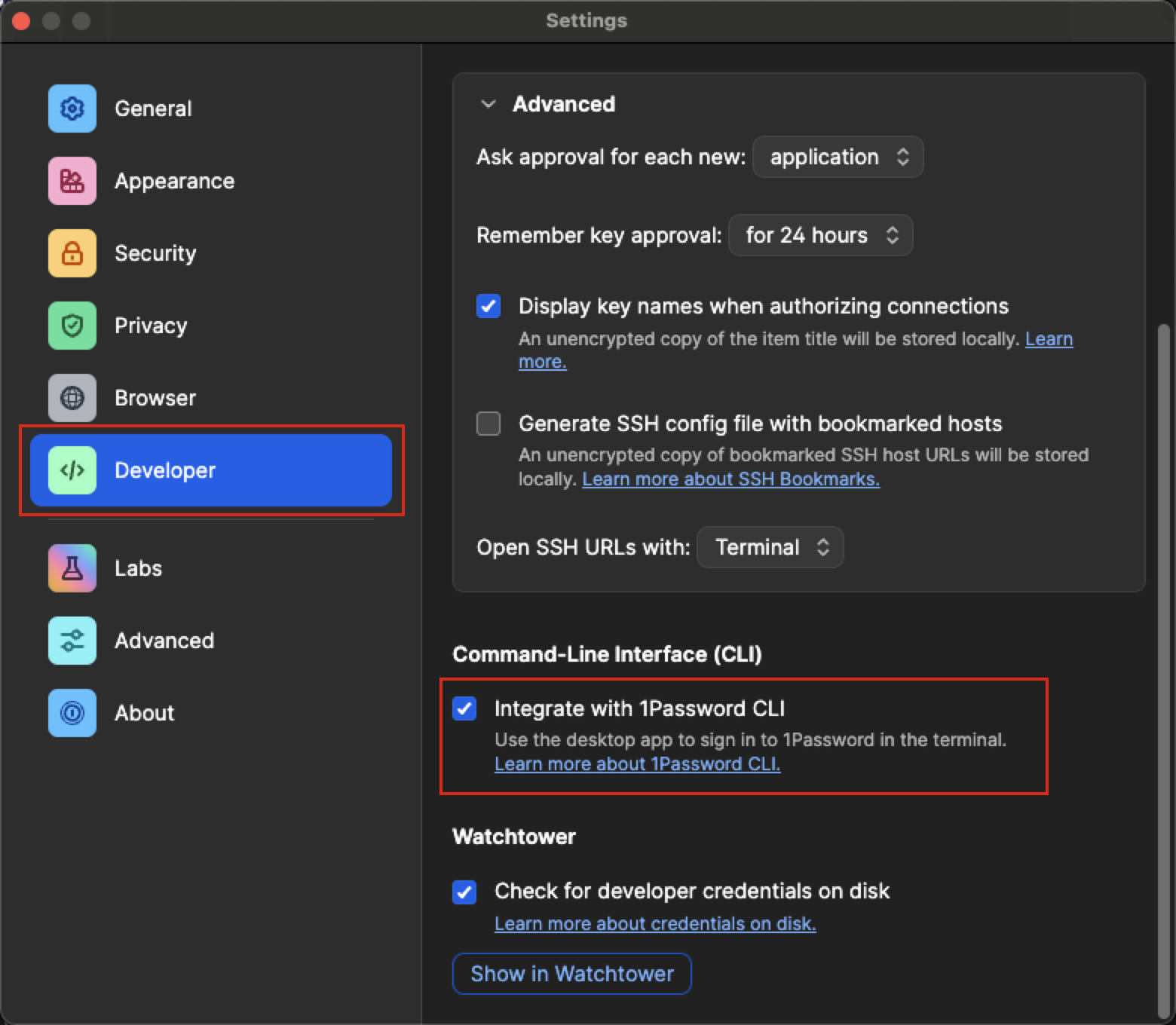Collapse the Advanced section chevron
The height and width of the screenshot is (1025, 1176).
coord(488,104)
